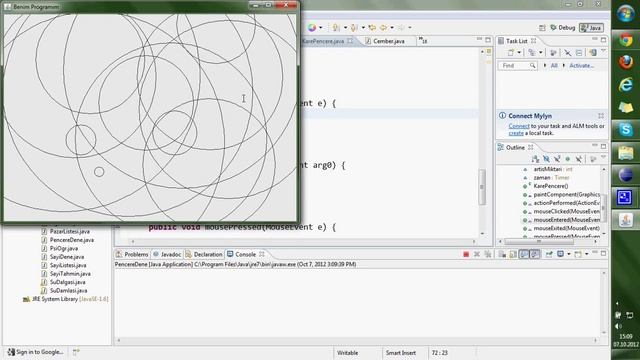Open dropdown next to colorful run icon

click(320, 28)
